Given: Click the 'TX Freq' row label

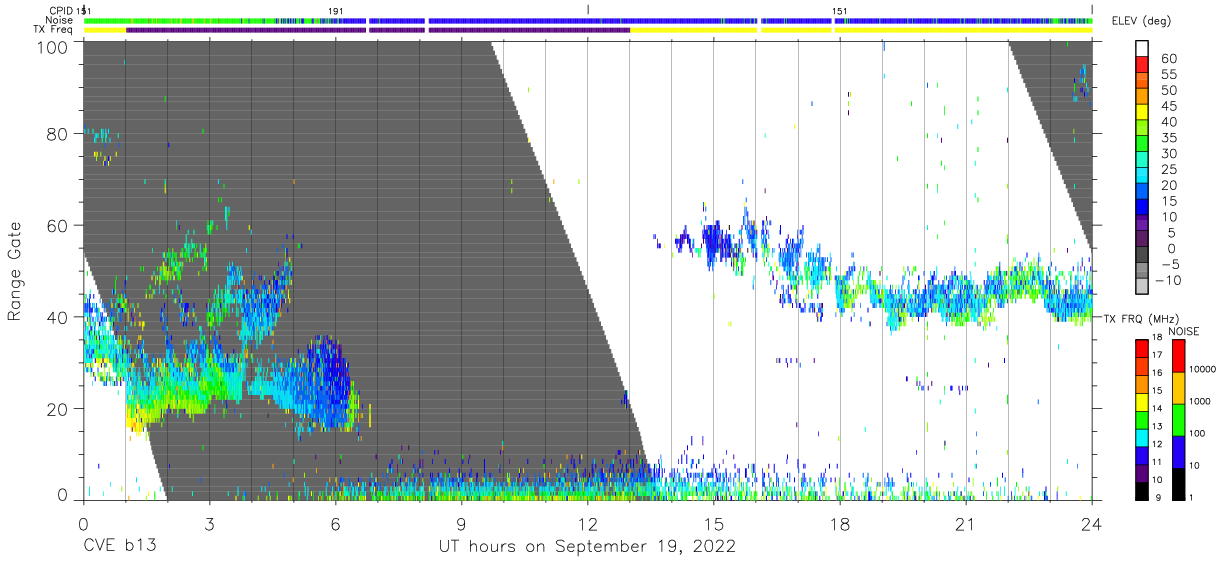Looking at the screenshot, I should coord(55,30).
